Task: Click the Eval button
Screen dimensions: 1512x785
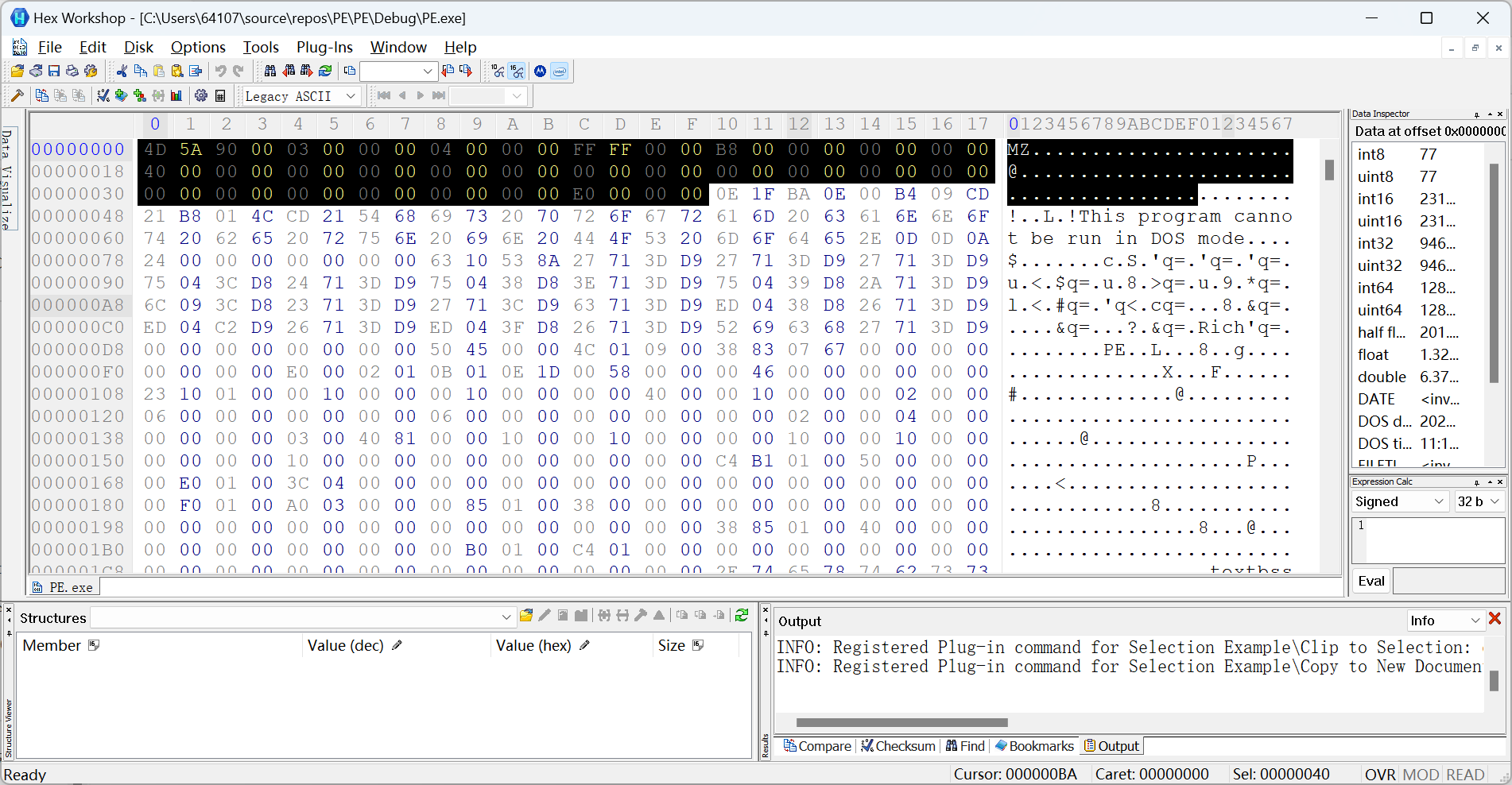Action: click(1371, 581)
